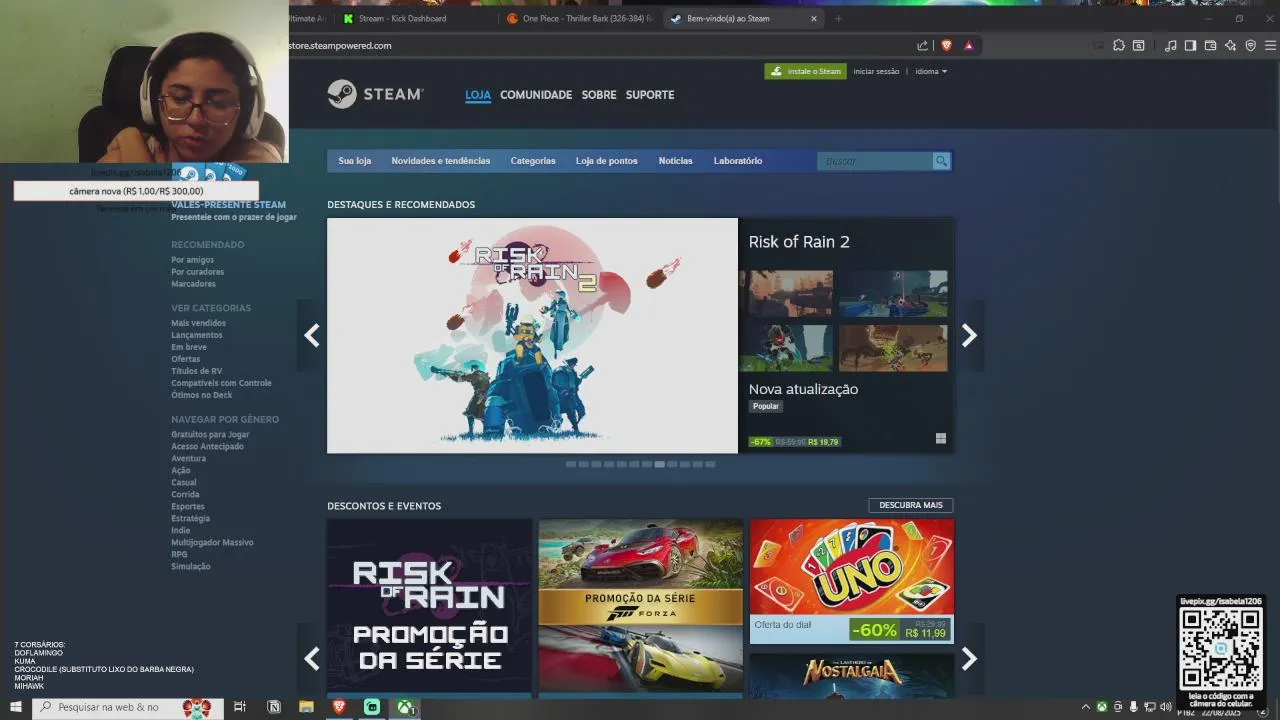The image size is (1280, 720).
Task: Open the Brave Wallet icon
Action: 1210,45
